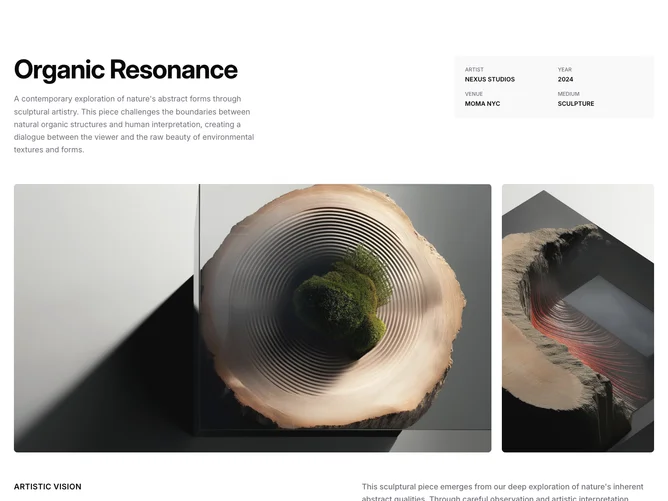Click the ARTISTIC VISION section heading
Screen dimensions: 668x501
click(x=48, y=487)
